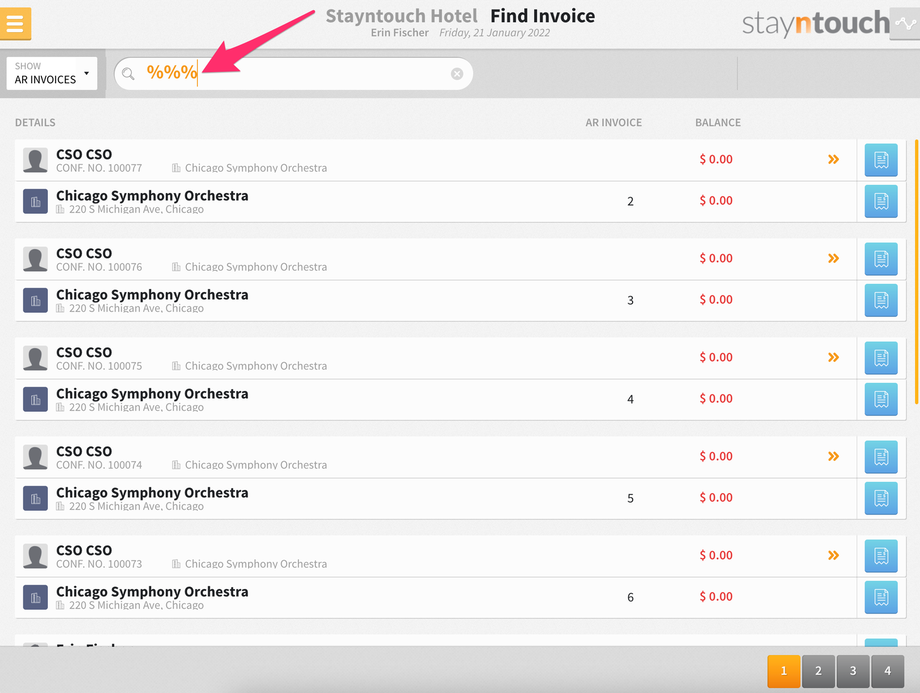Click the guest avatar for CONF. NO. 100073
This screenshot has height=693, width=920.
coord(35,556)
